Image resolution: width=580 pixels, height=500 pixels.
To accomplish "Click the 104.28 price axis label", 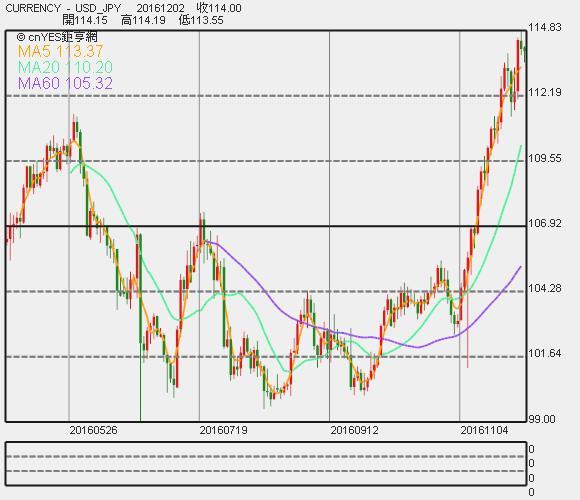I will (x=544, y=288).
